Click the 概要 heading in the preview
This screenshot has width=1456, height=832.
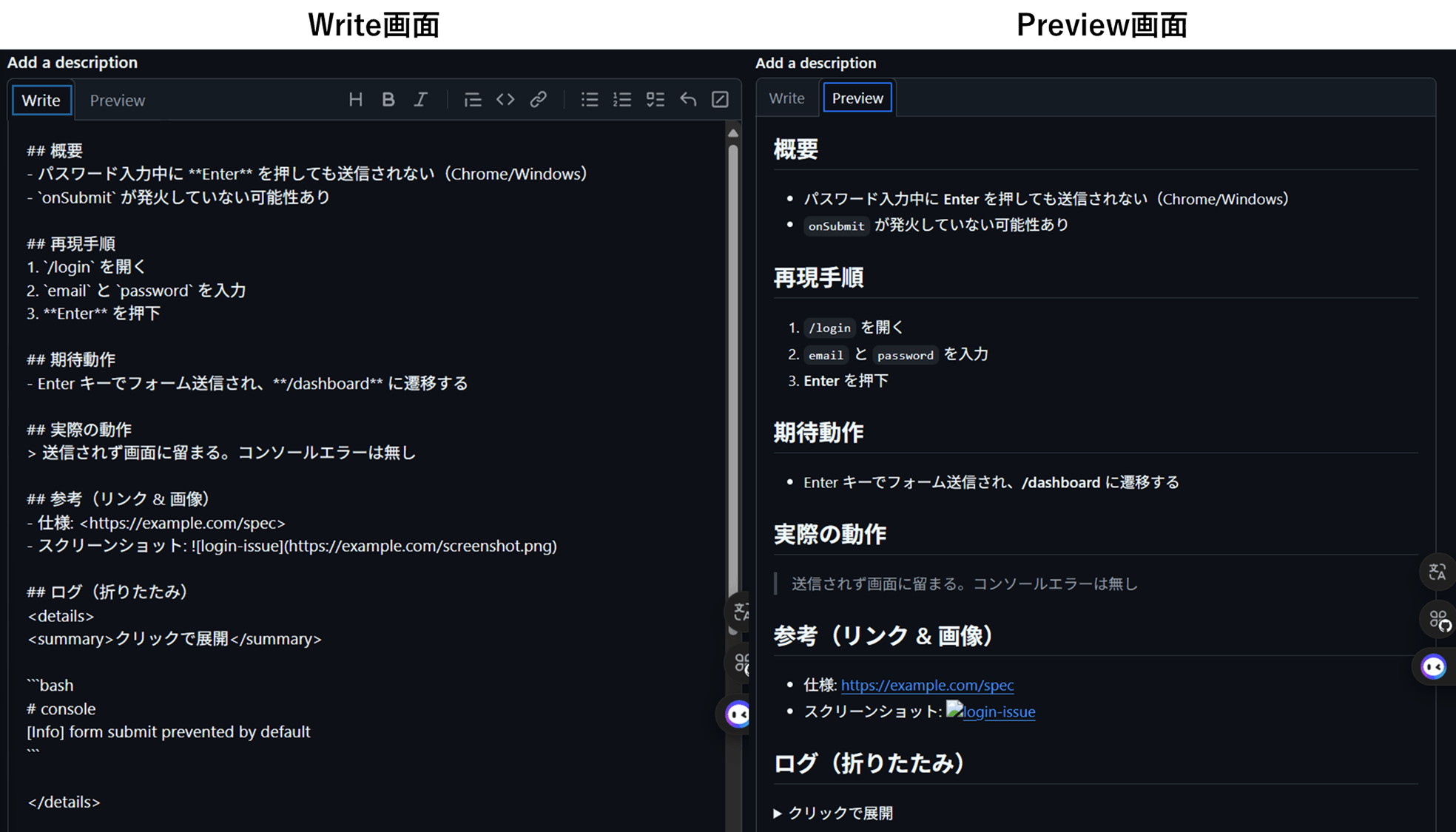coord(796,150)
